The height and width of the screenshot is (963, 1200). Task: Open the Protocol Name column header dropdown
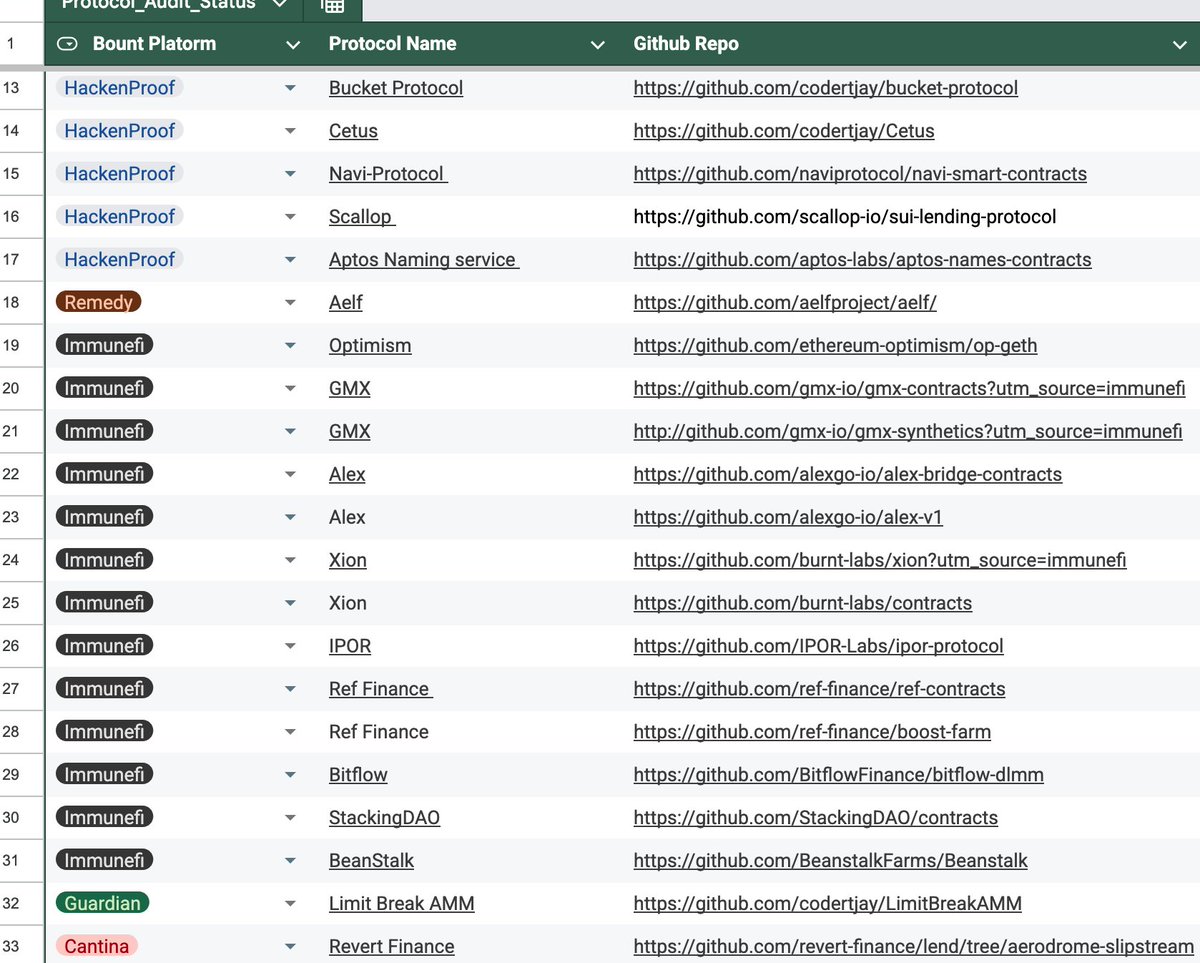[598, 45]
